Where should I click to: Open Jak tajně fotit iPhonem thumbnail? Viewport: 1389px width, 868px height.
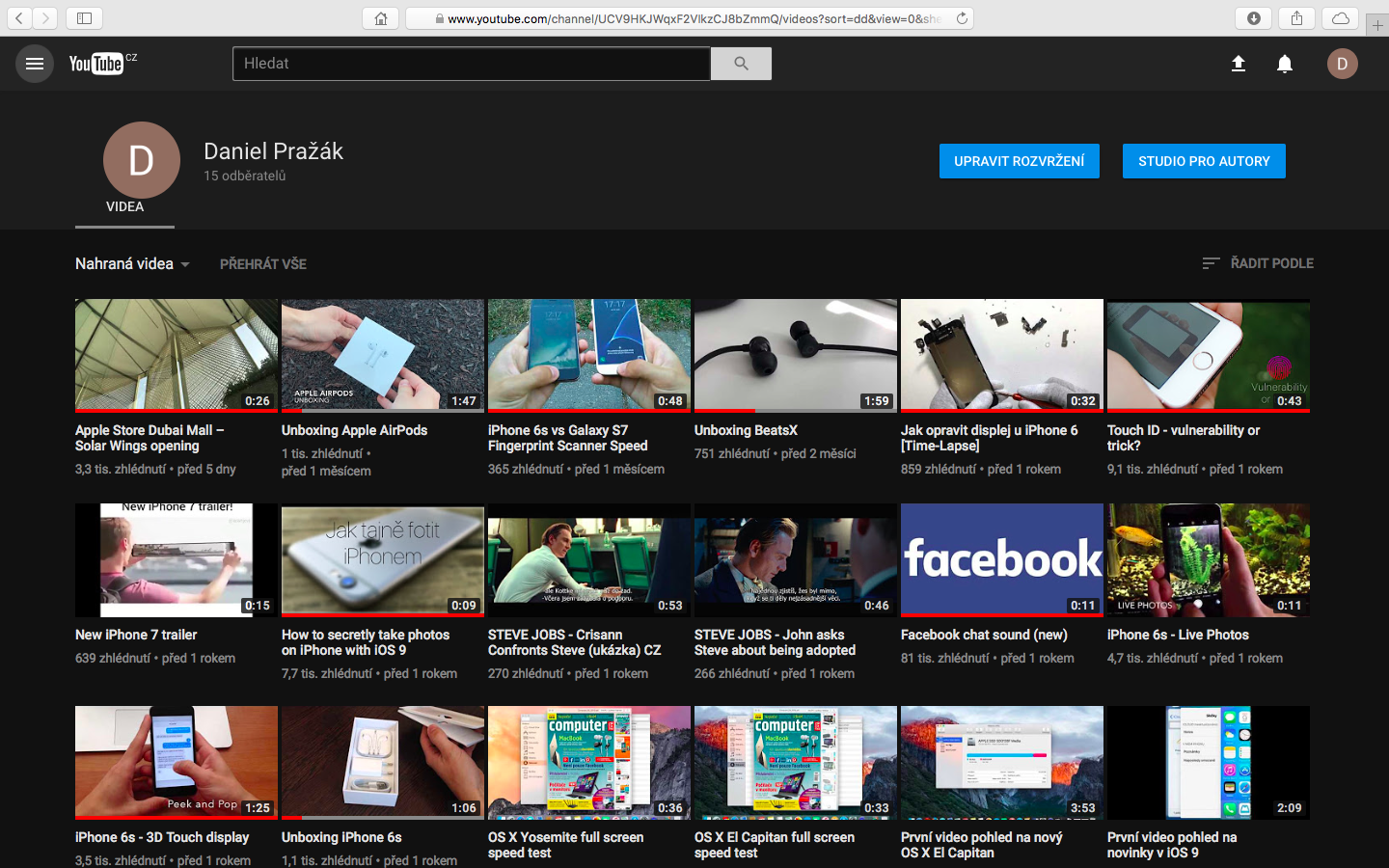point(383,560)
